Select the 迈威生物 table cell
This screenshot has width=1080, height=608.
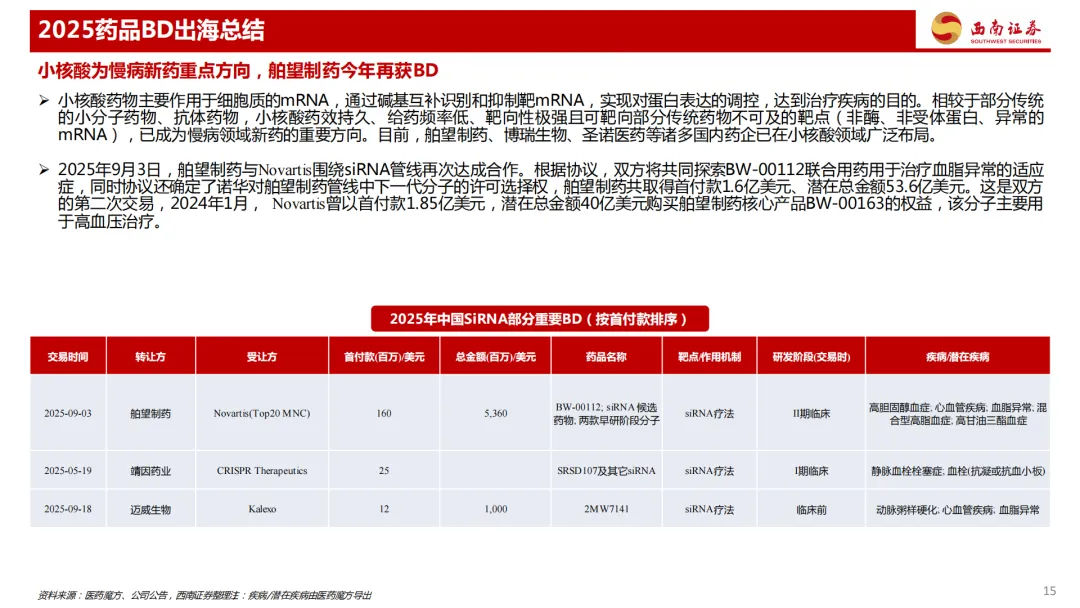(150, 509)
